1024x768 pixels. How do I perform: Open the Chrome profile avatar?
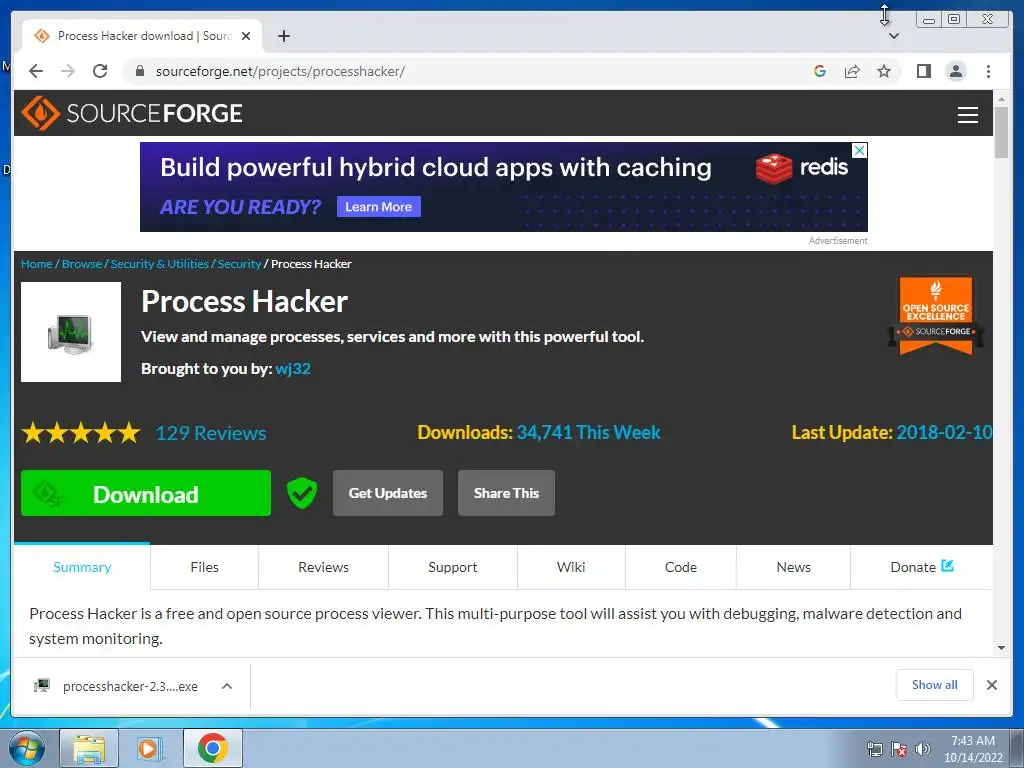pos(955,71)
